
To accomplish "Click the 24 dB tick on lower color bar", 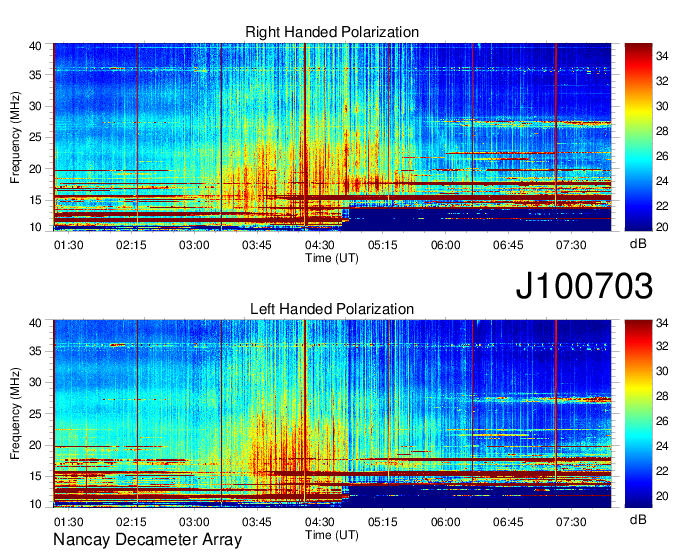I will [x=662, y=446].
